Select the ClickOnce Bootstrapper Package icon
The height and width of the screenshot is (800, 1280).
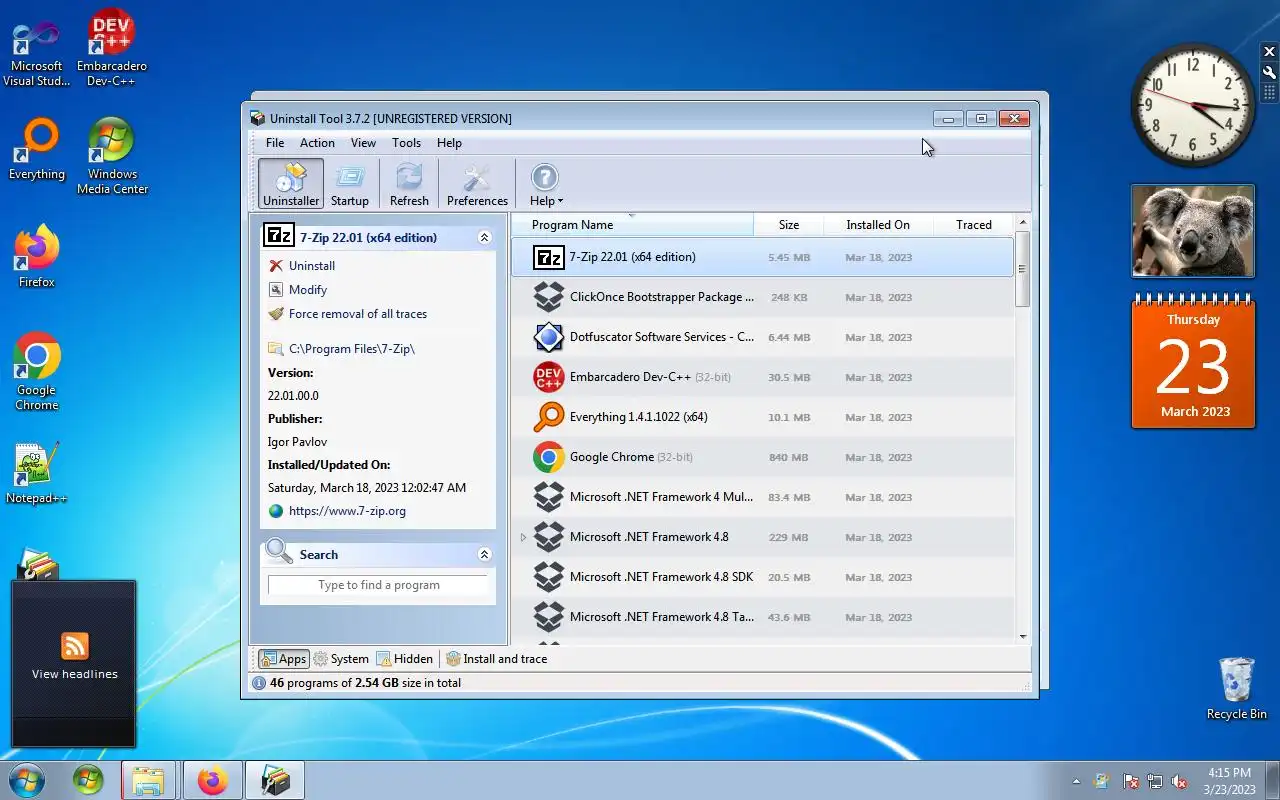coord(548,297)
